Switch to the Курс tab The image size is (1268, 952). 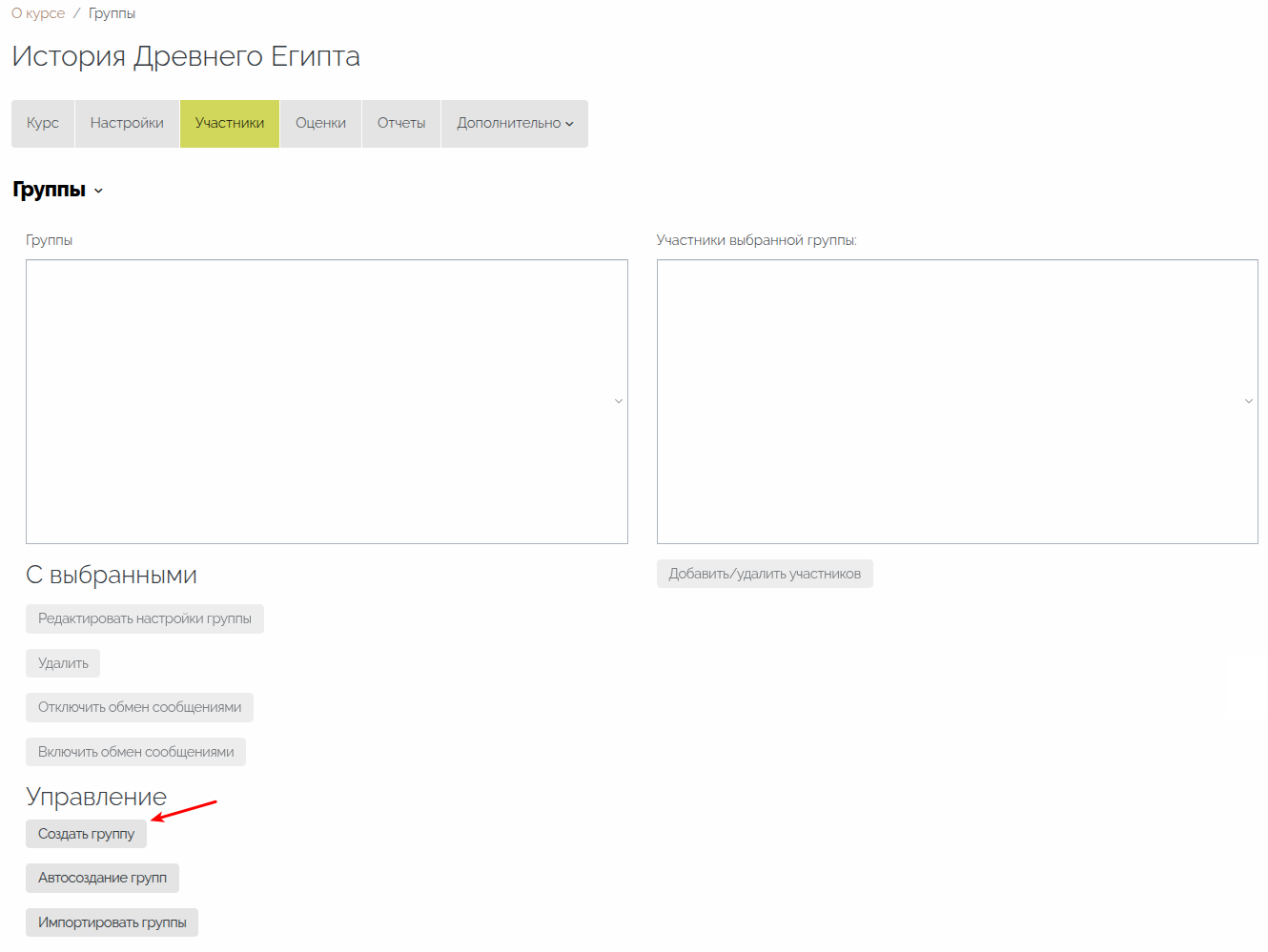tap(43, 123)
